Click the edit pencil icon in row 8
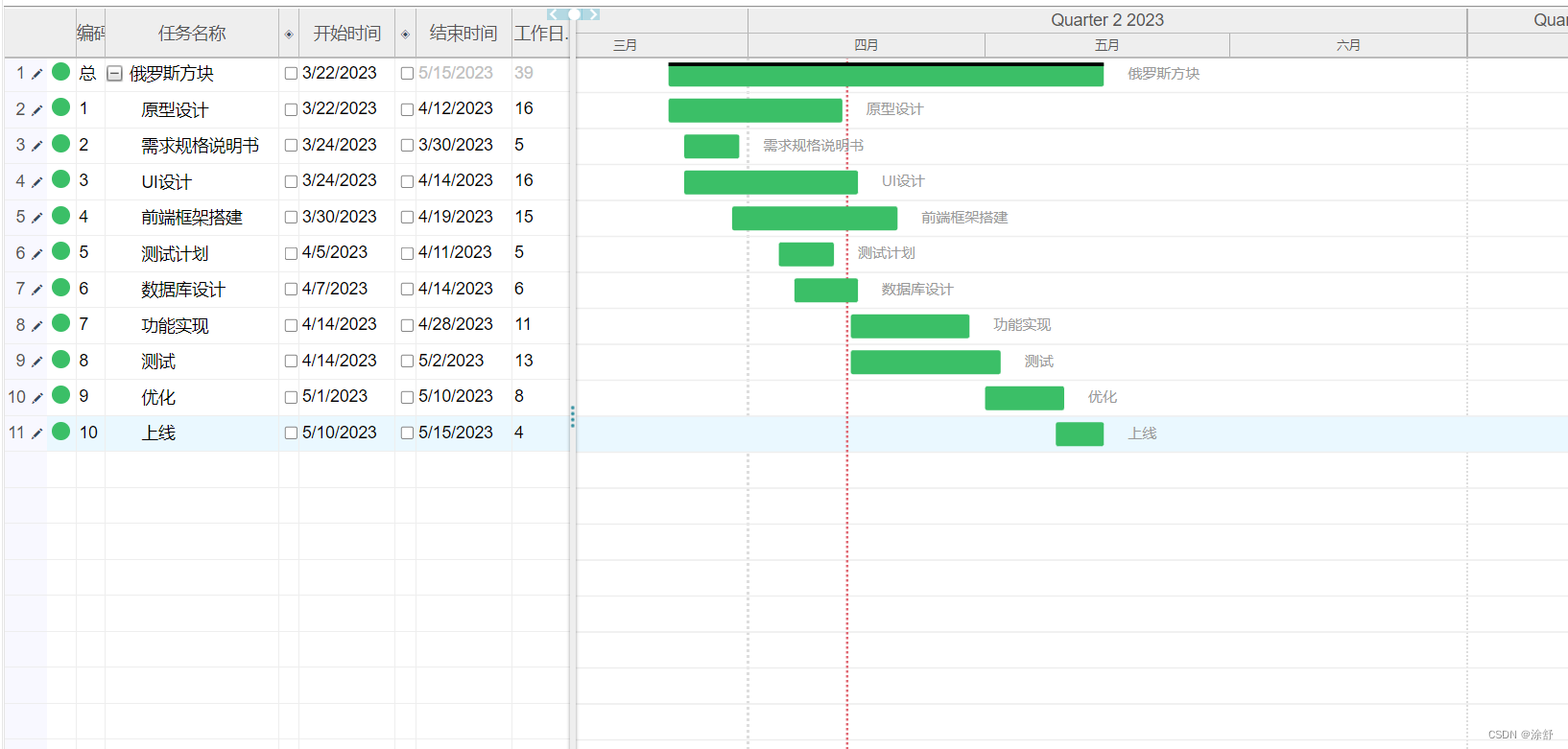 coord(36,326)
